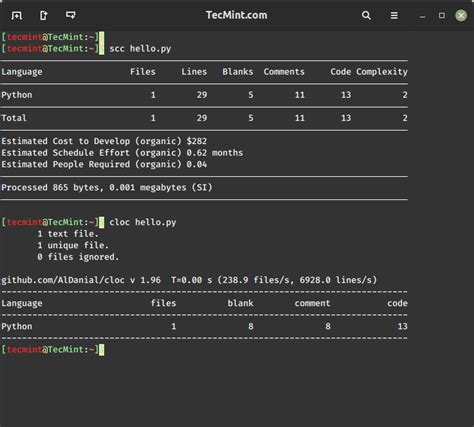The image size is (474, 427).
Task: Minimize the TecMint.com terminal window
Action: (422, 16)
